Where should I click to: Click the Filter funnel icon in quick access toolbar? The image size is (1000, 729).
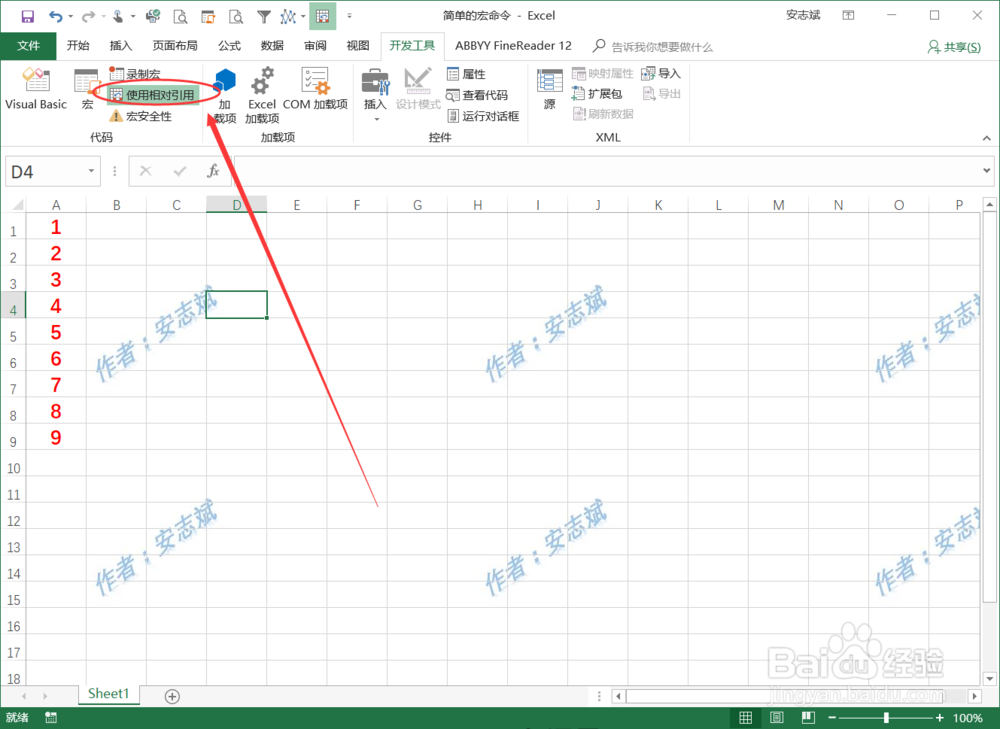263,17
